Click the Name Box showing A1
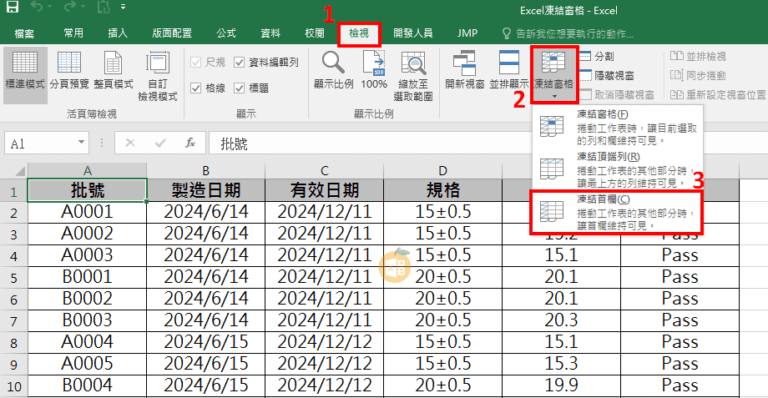 [x=41, y=143]
